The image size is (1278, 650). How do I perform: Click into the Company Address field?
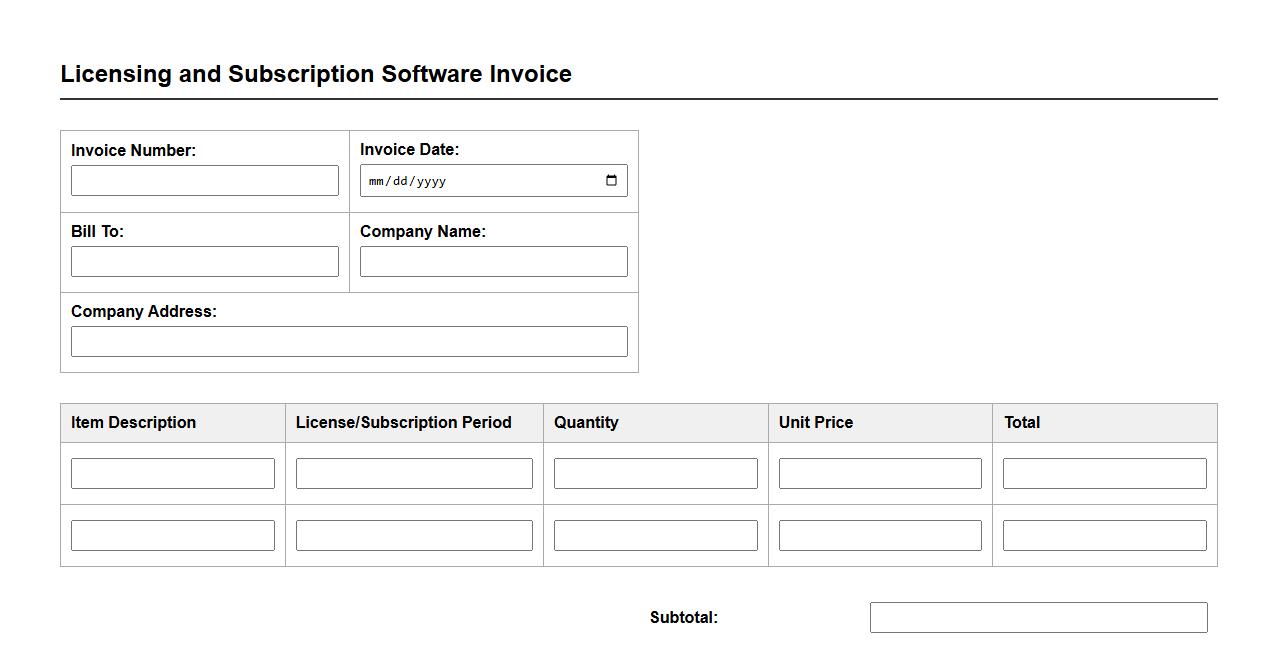click(349, 342)
